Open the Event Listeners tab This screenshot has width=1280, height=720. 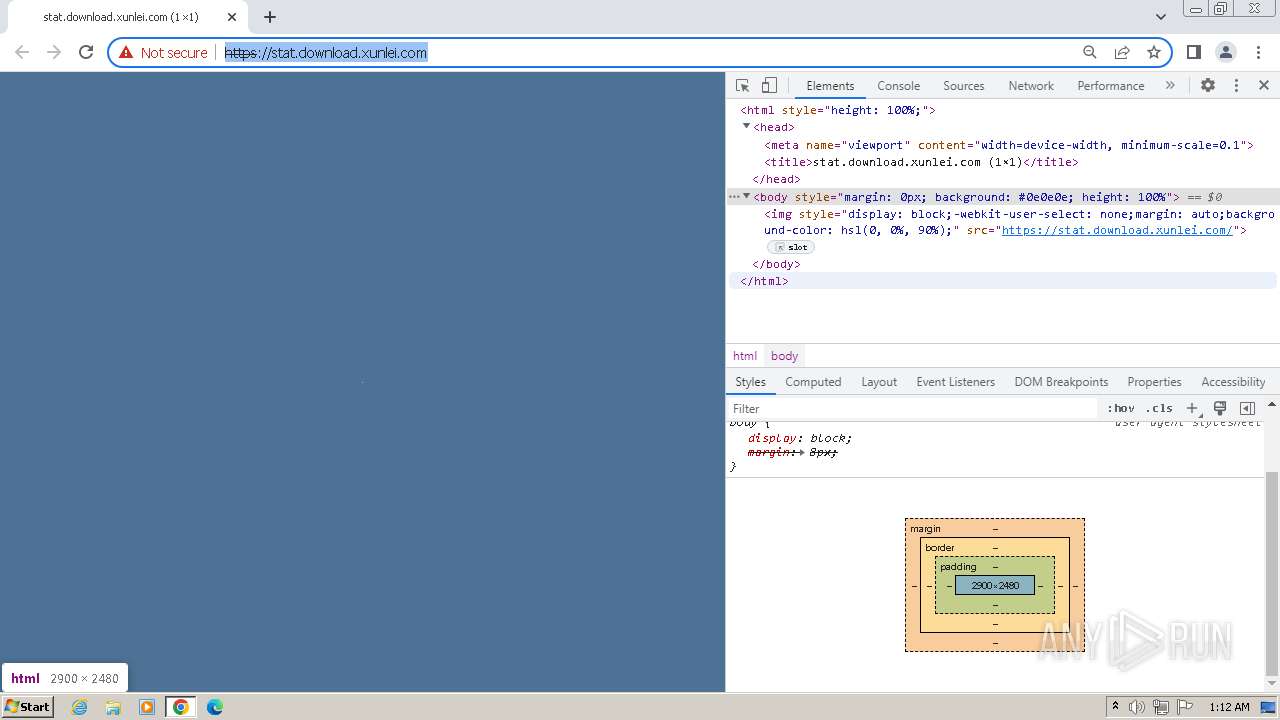point(955,382)
